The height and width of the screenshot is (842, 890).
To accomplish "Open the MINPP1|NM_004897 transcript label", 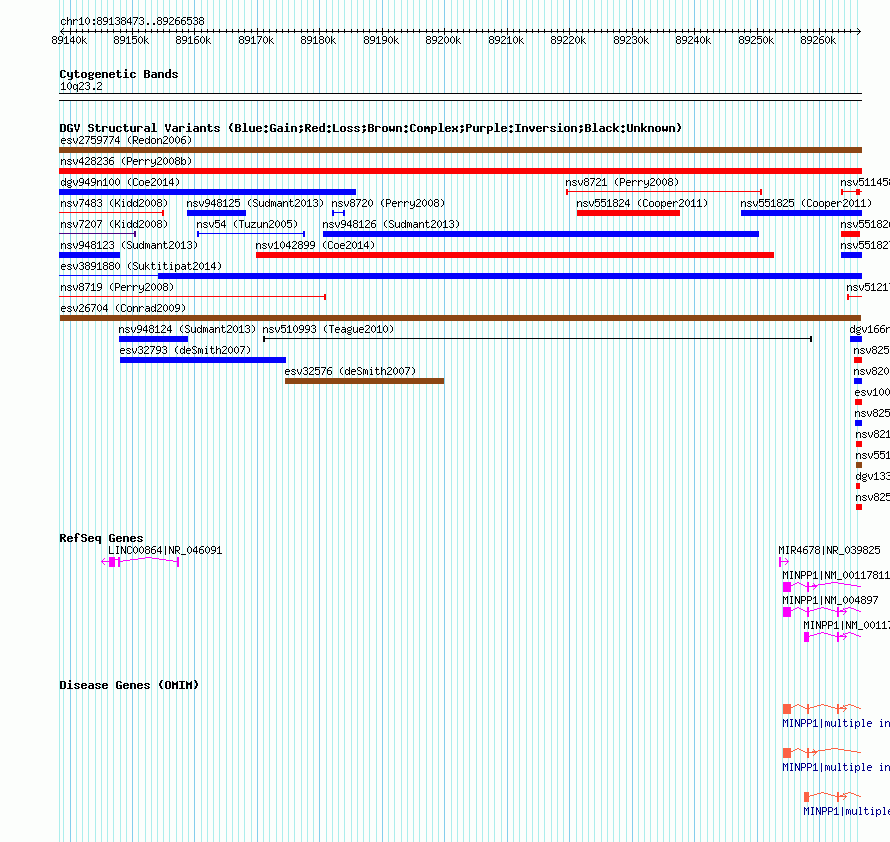I will 830,600.
